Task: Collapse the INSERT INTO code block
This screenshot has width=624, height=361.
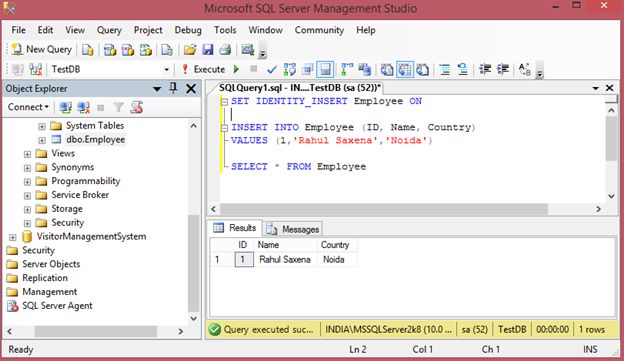Action: tap(224, 128)
